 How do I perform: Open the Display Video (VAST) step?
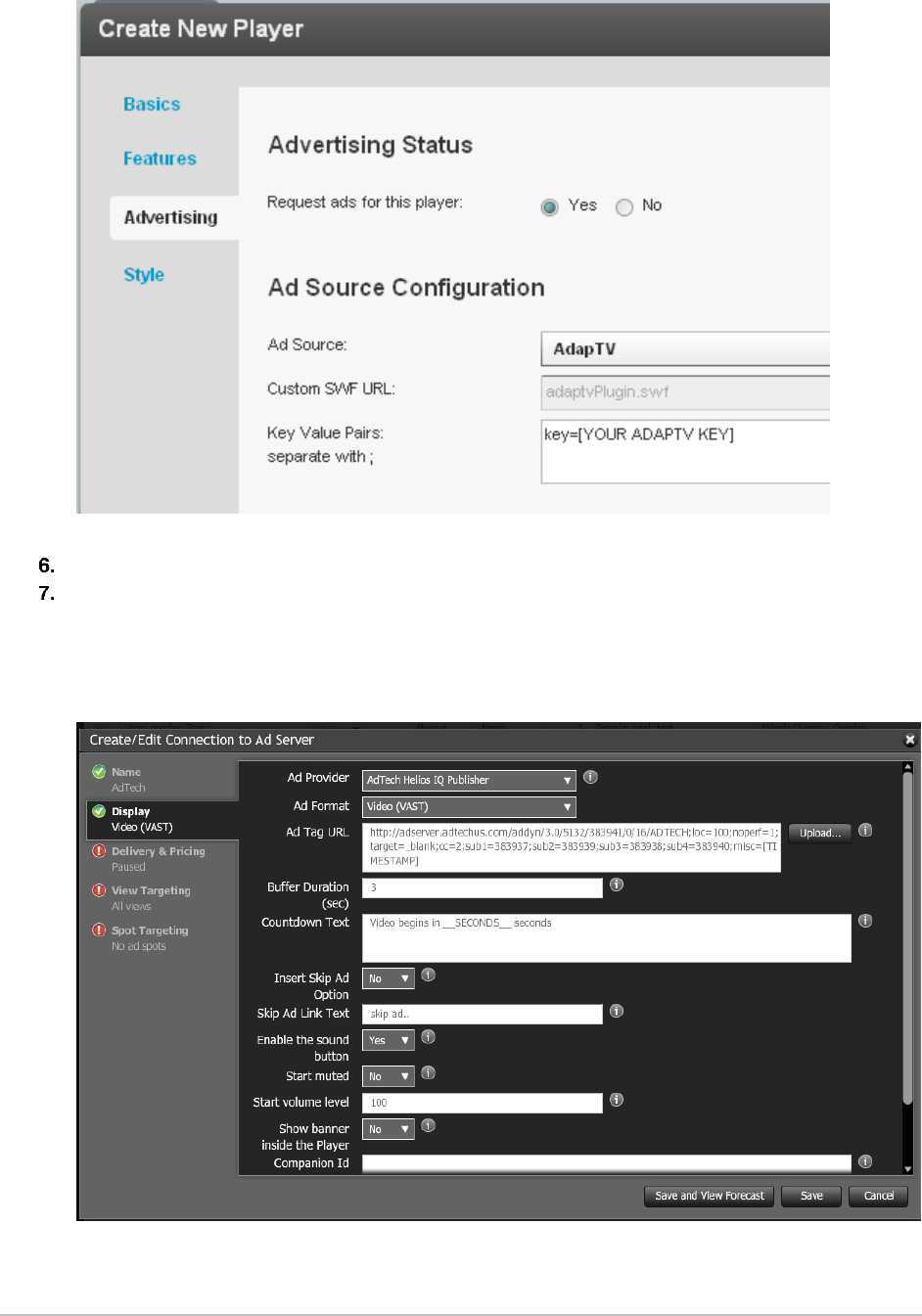[162, 819]
